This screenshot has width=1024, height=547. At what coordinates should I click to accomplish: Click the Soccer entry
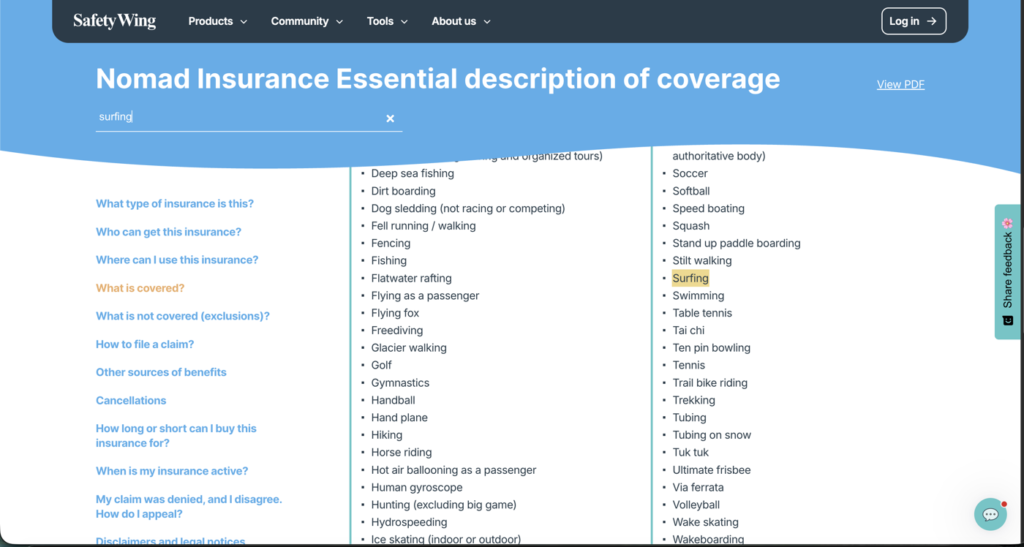pos(690,174)
